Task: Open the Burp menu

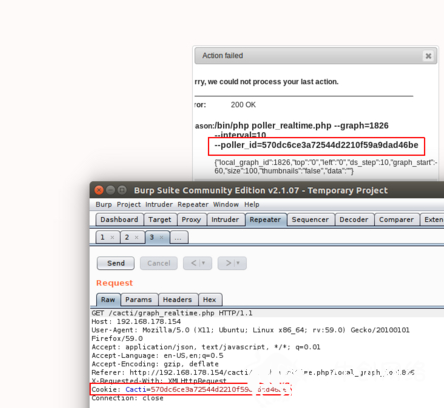Action: coord(104,204)
